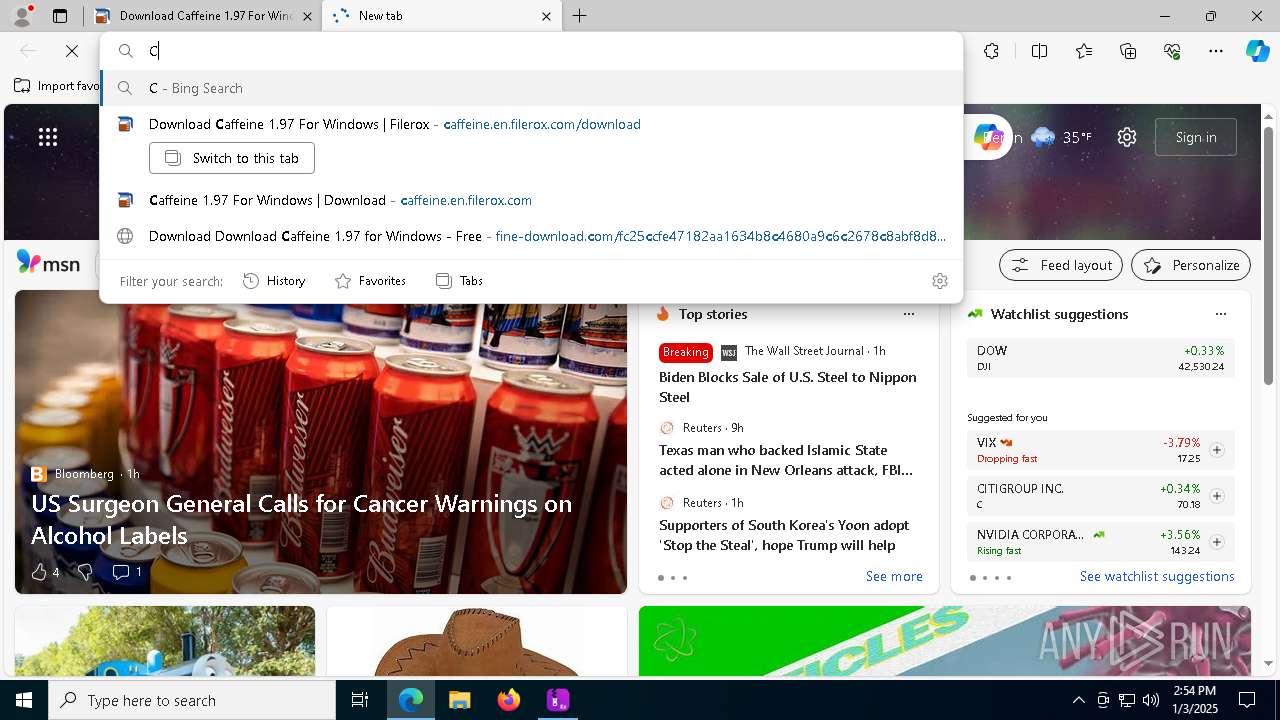Show hidden system tray icons
Image resolution: width=1280 pixels, height=720 pixels.
coord(1078,700)
